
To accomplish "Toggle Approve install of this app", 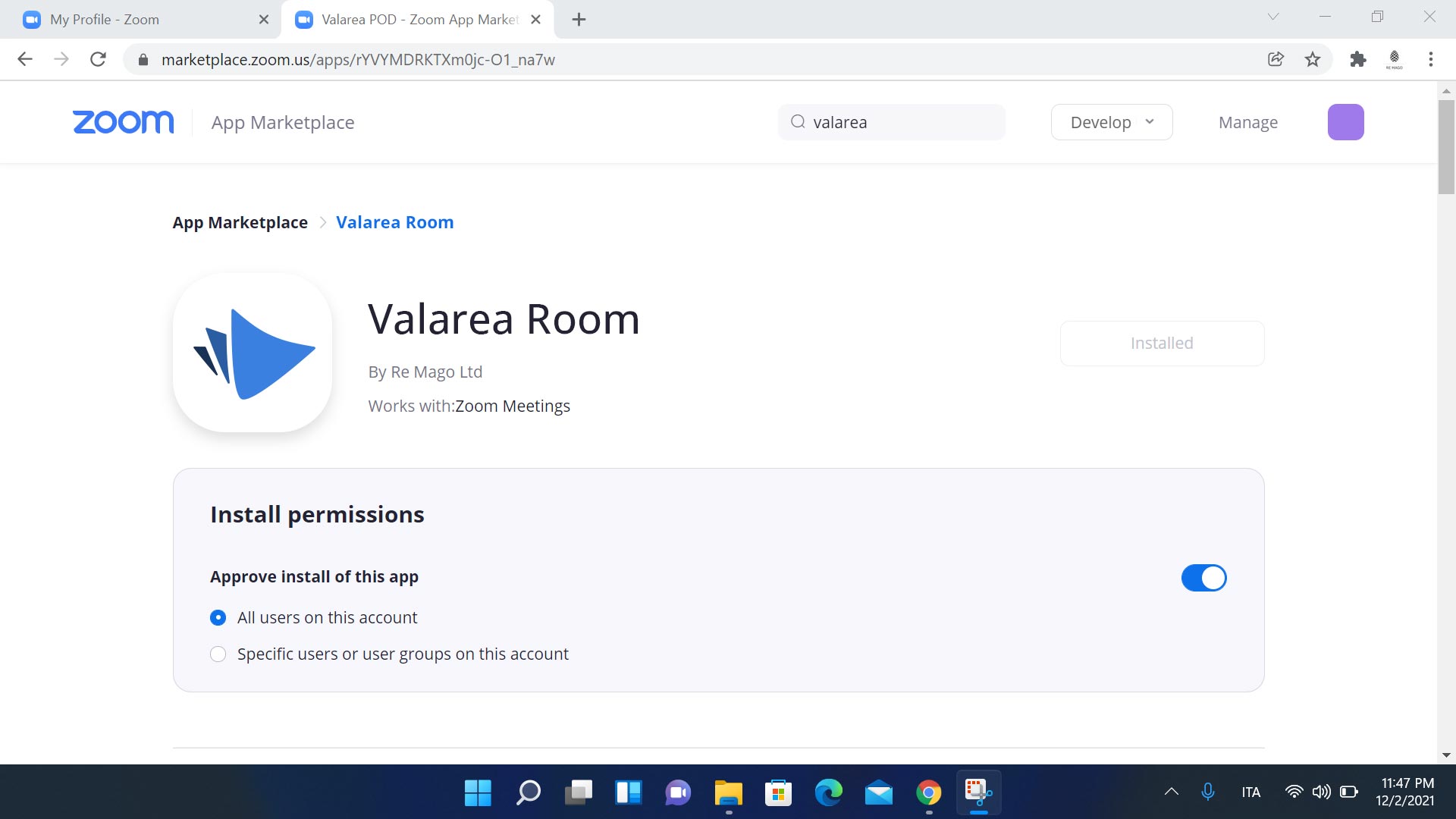I will click(1203, 578).
